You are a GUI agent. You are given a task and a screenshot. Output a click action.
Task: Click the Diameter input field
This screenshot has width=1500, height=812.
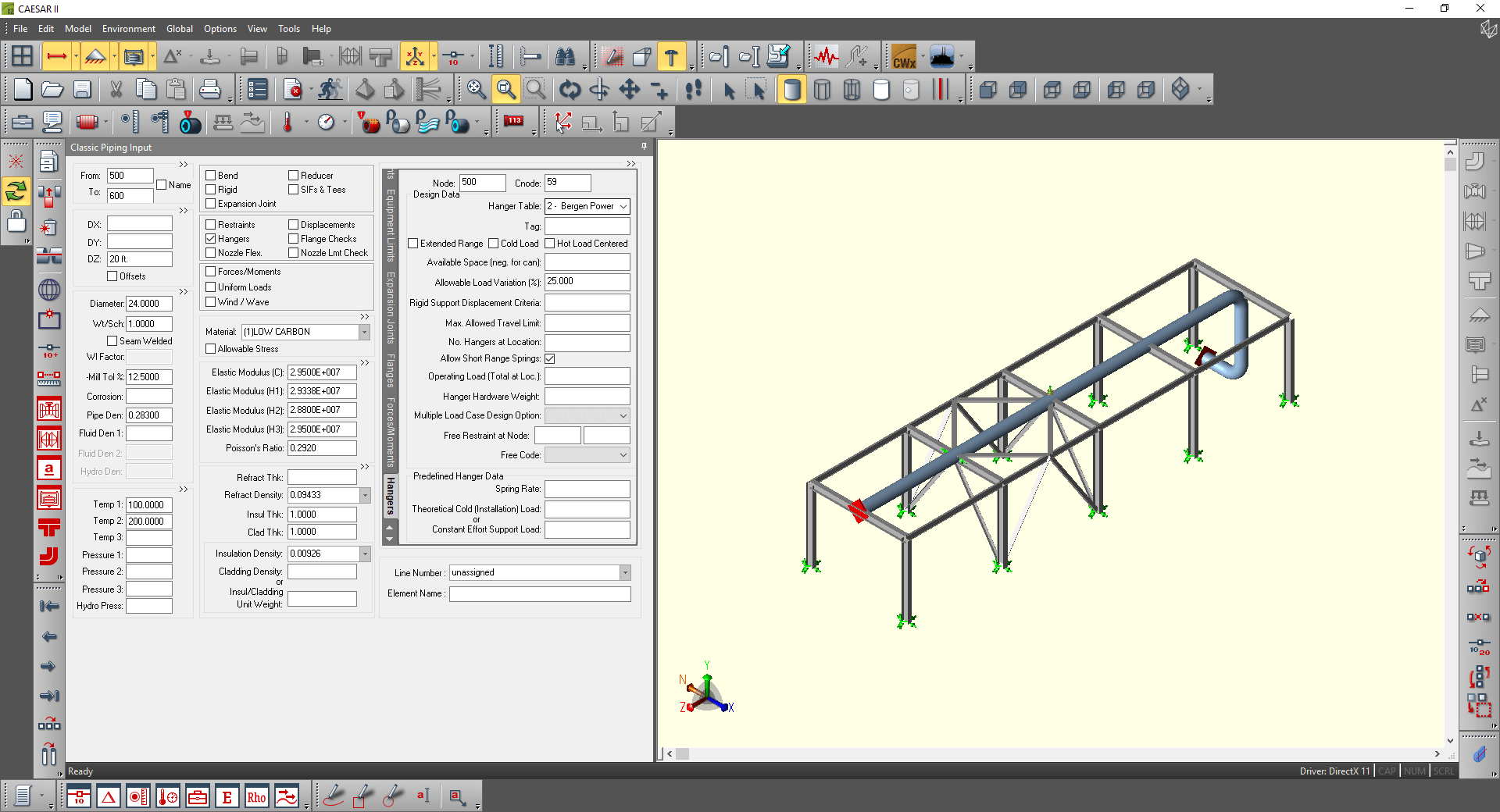(x=148, y=304)
